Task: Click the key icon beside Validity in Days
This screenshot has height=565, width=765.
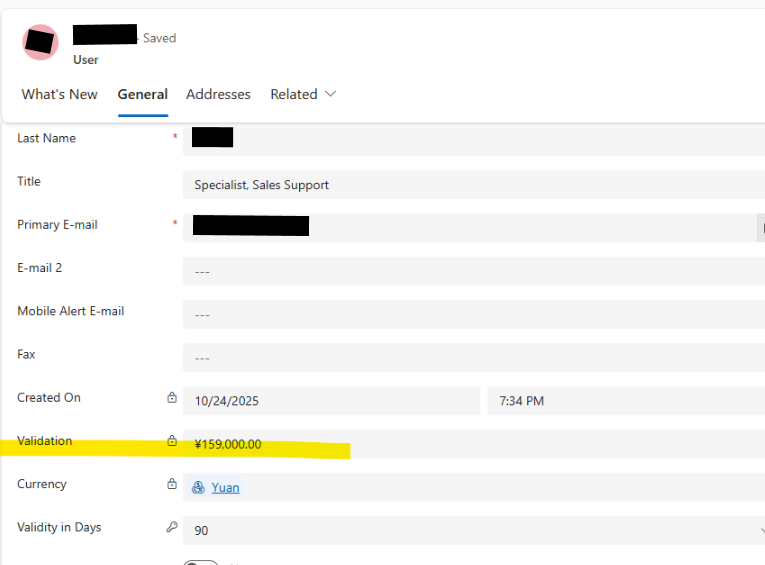Action: [x=172, y=527]
